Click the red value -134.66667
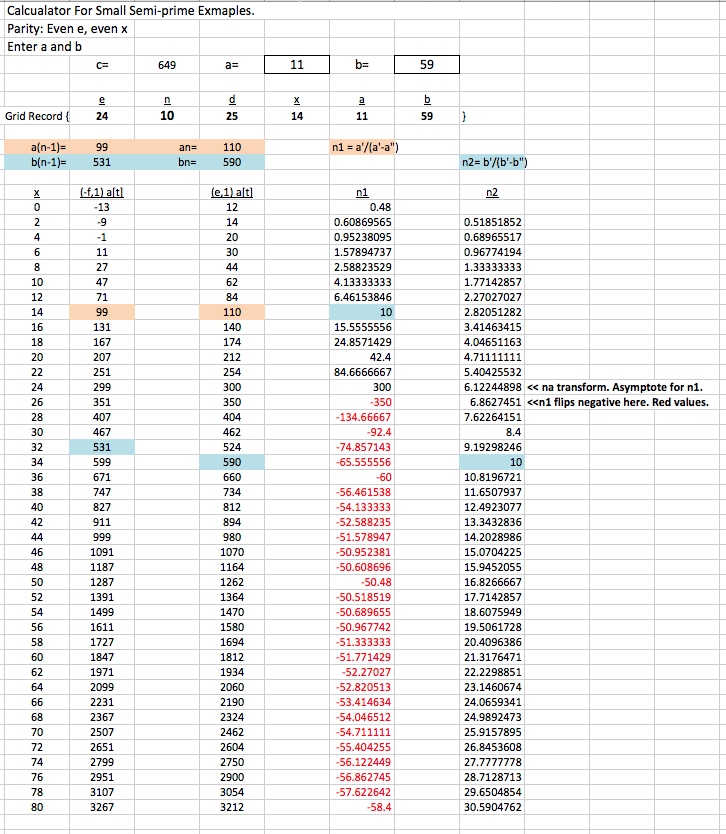 363,418
